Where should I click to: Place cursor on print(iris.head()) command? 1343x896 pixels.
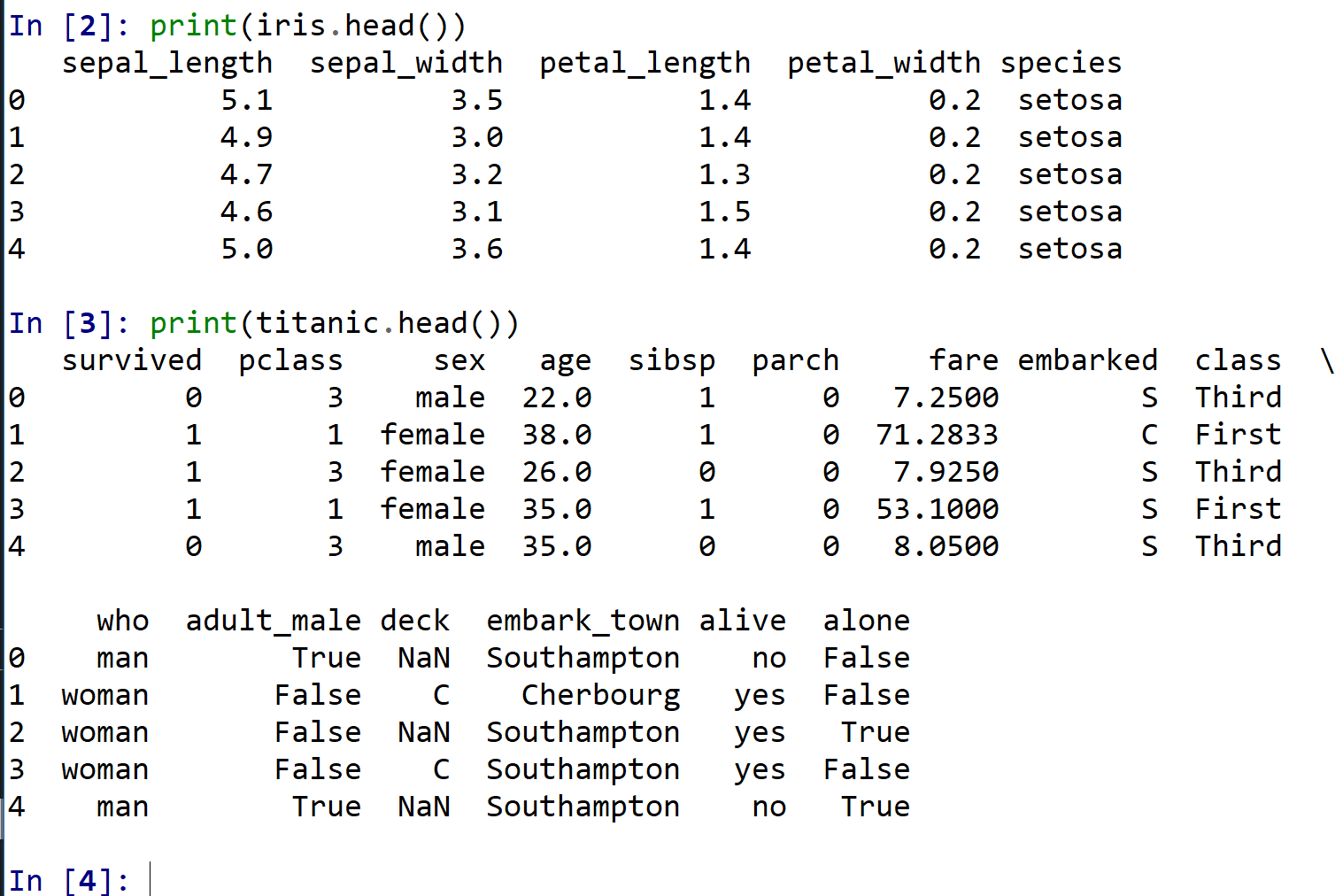coord(307,26)
